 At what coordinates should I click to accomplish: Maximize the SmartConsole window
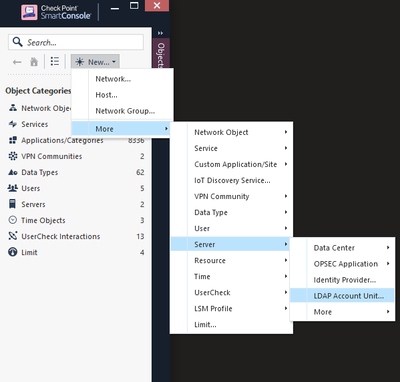pos(134,6)
